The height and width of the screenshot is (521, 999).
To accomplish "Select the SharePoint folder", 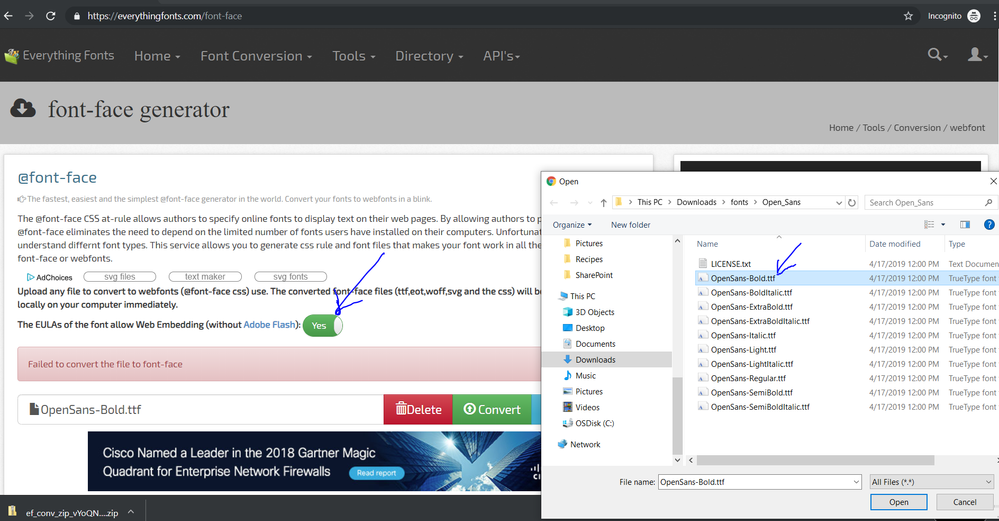I will coord(588,275).
